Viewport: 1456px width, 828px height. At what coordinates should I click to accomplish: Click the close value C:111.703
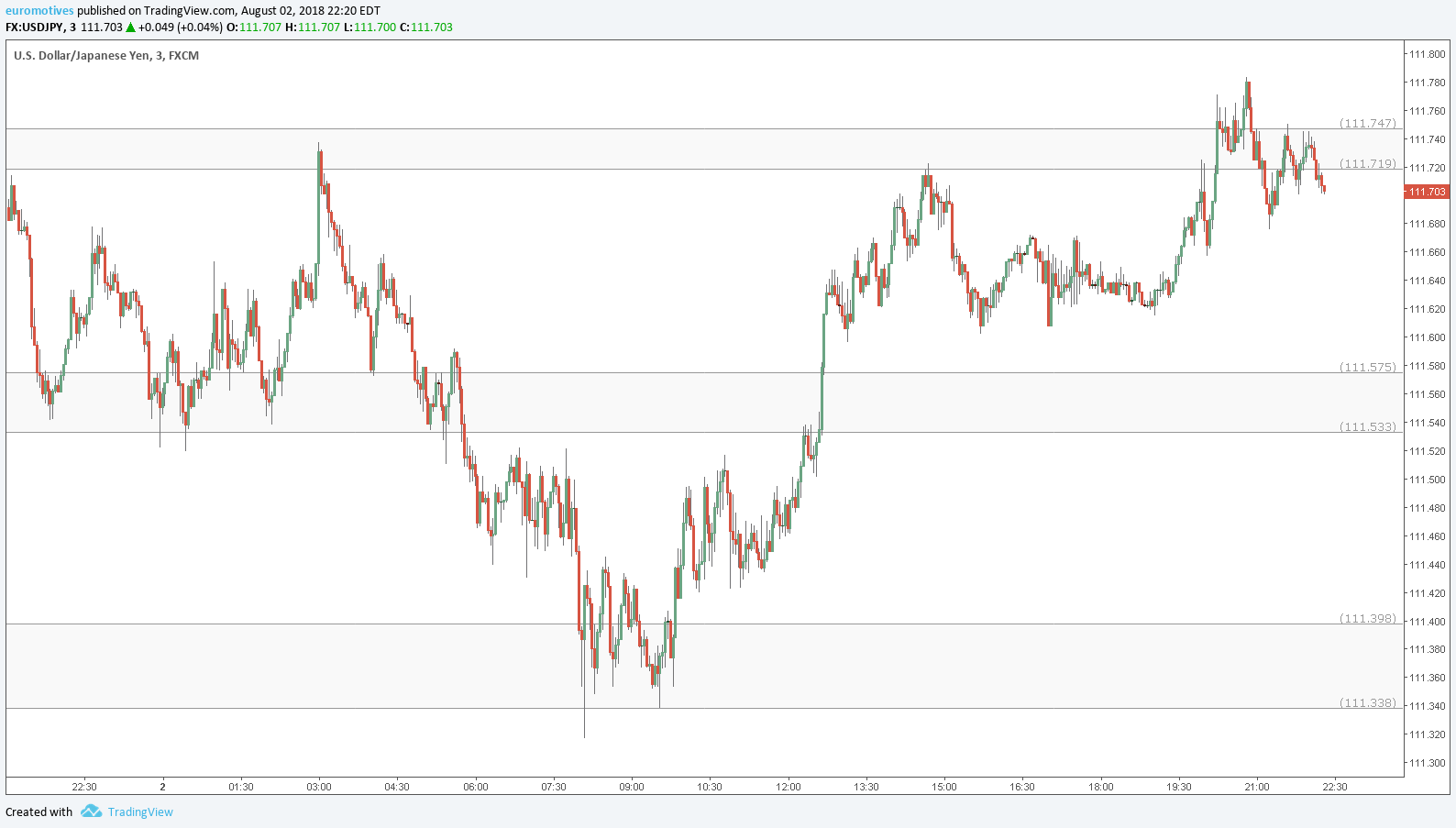426,27
